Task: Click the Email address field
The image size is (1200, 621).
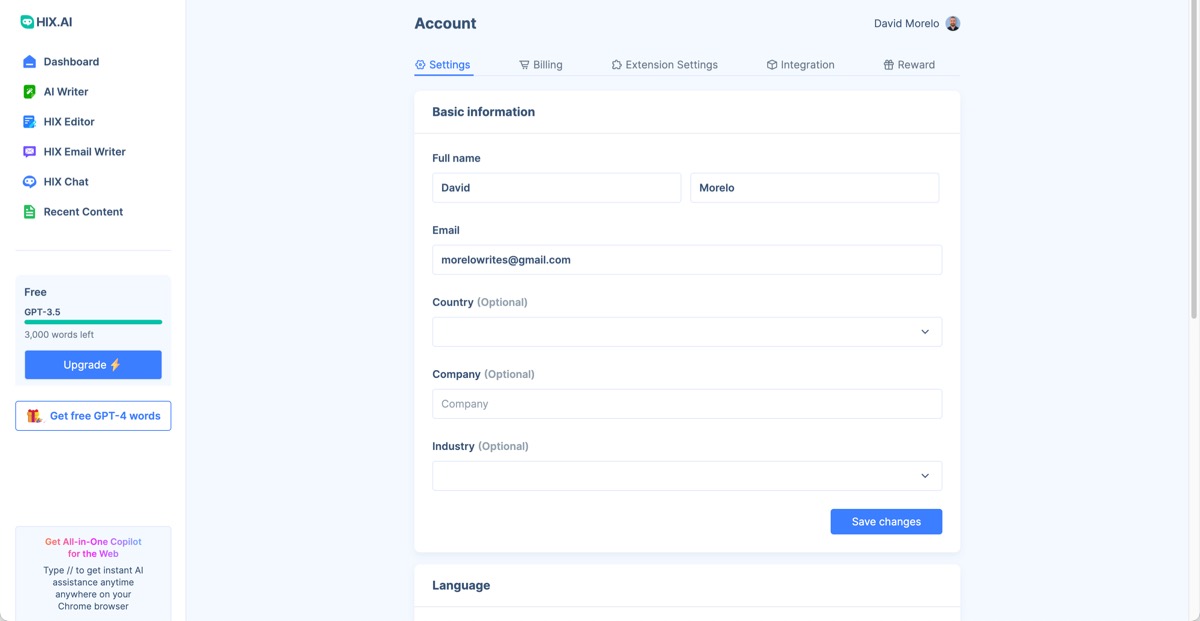Action: coord(687,260)
